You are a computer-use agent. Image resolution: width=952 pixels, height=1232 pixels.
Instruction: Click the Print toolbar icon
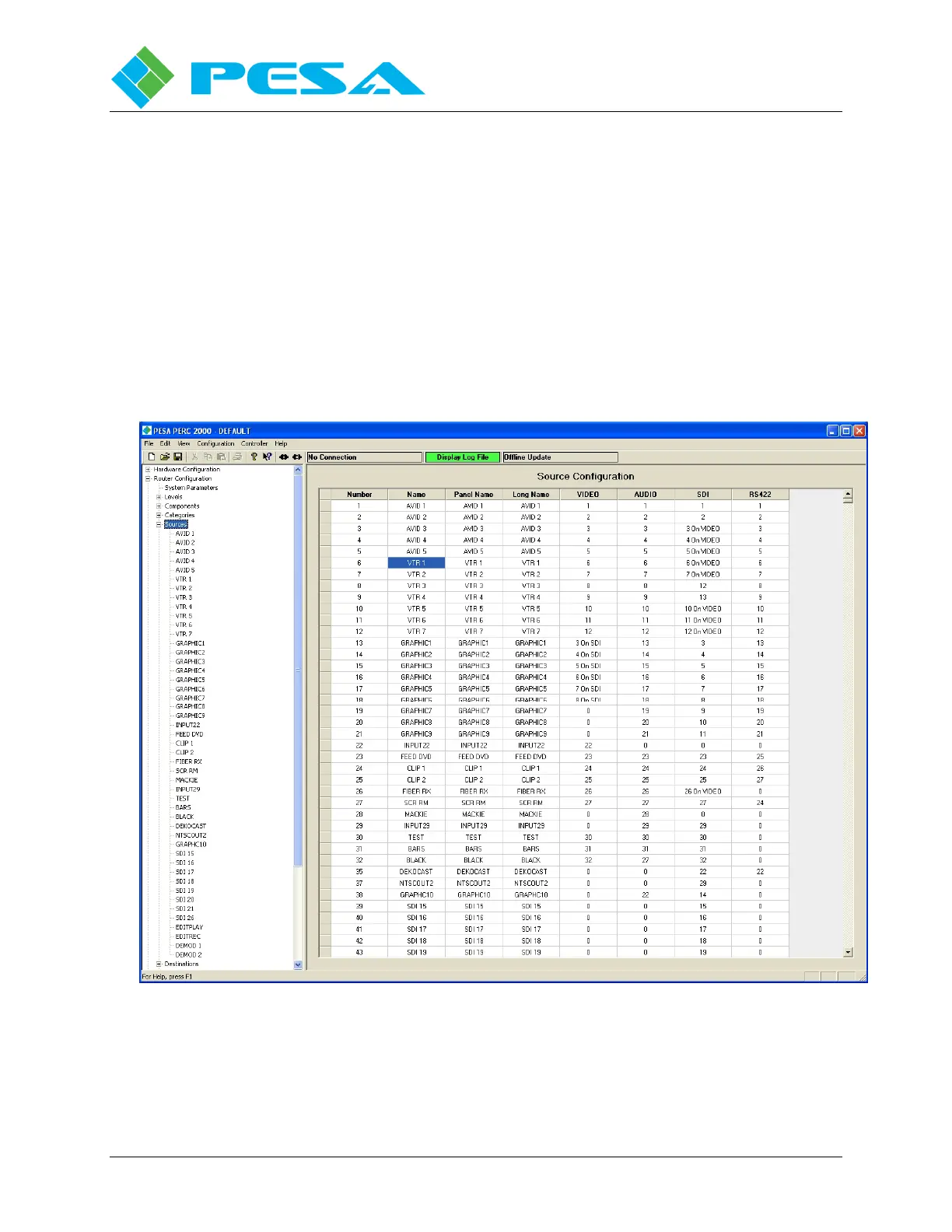click(237, 457)
